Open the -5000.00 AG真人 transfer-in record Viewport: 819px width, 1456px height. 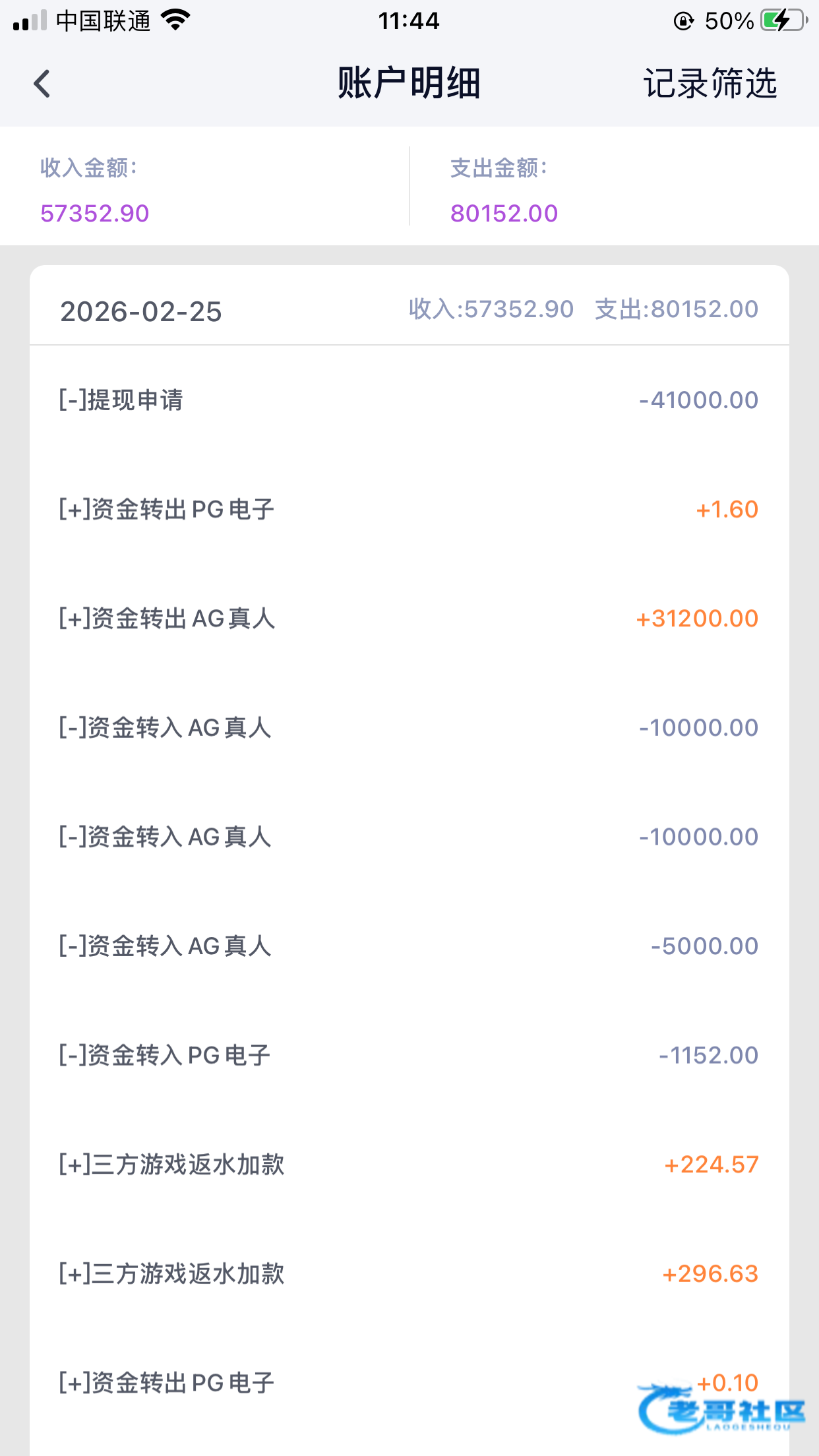coord(409,946)
